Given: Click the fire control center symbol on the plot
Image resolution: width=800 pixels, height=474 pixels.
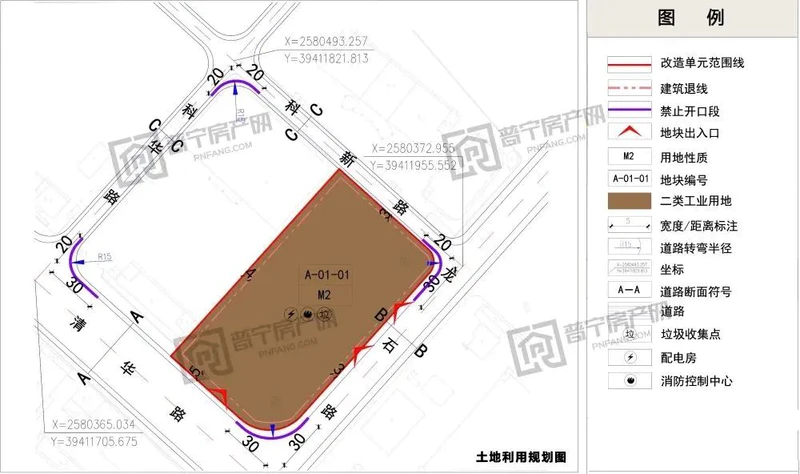Looking at the screenshot, I should 307,314.
